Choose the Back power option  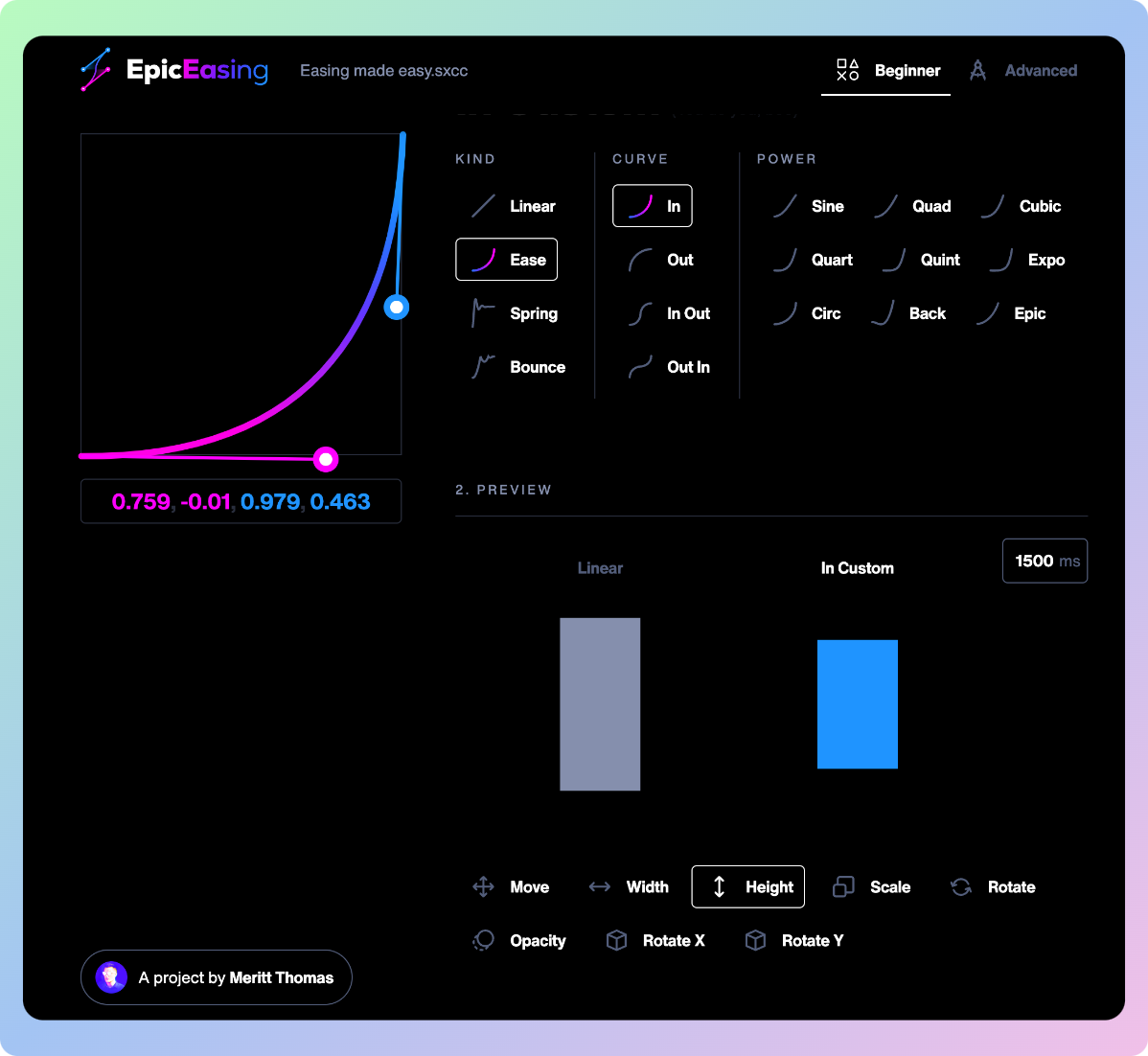tap(909, 313)
